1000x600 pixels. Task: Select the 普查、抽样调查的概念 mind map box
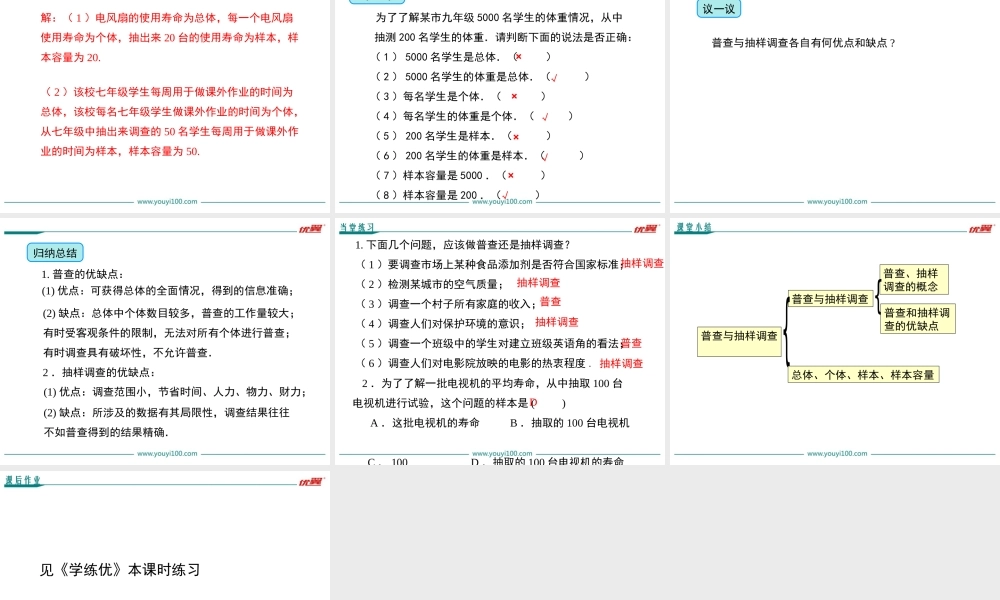point(913,280)
